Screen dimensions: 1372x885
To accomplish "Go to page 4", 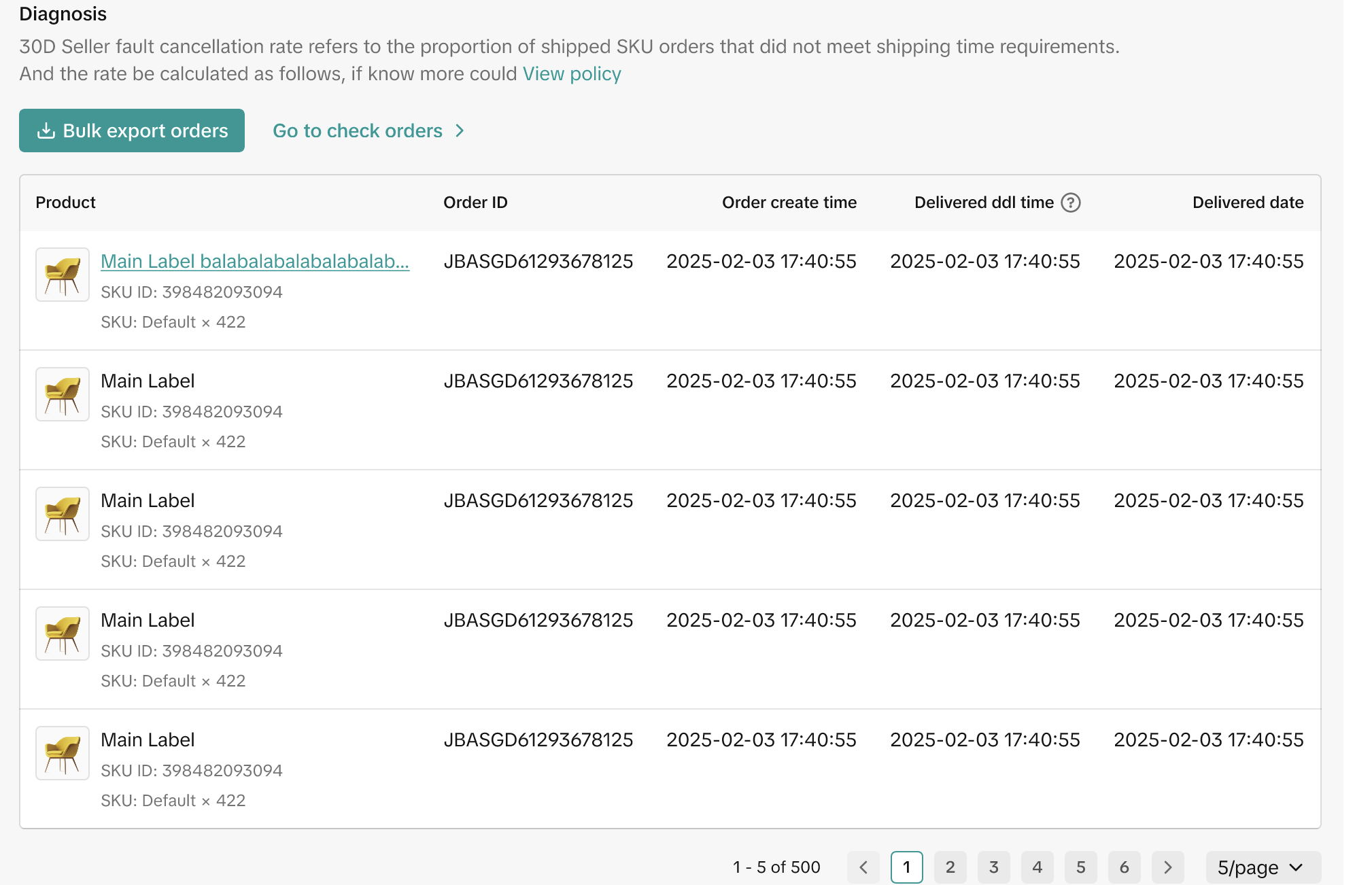I will pos(1037,867).
